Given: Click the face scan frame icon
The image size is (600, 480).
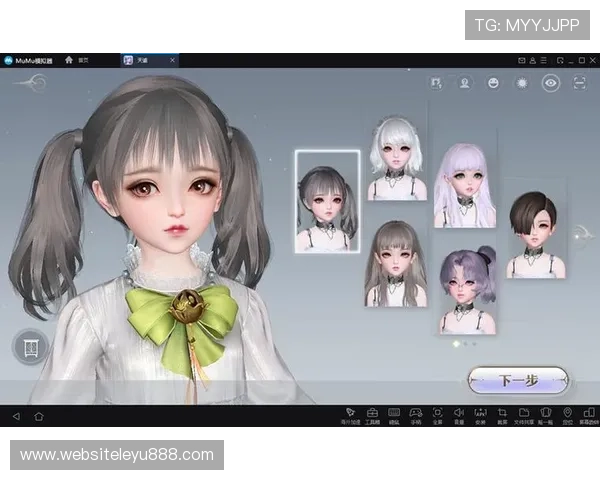Looking at the screenshot, I should (x=579, y=83).
